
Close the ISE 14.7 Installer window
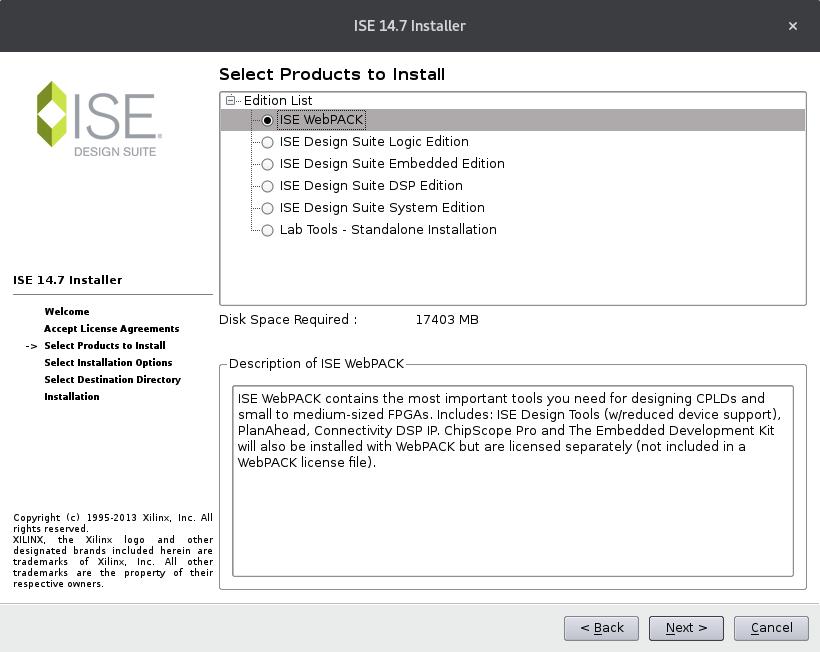pos(793,26)
